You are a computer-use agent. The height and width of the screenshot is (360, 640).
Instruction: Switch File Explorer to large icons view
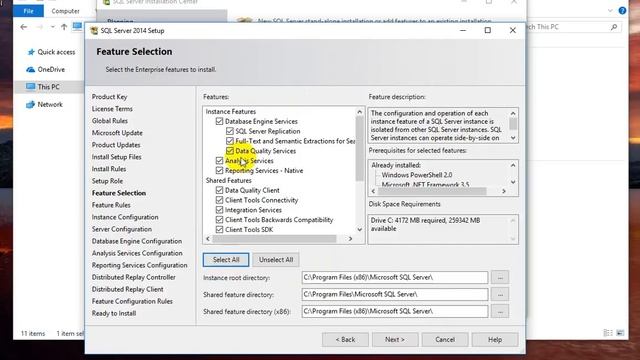point(620,333)
